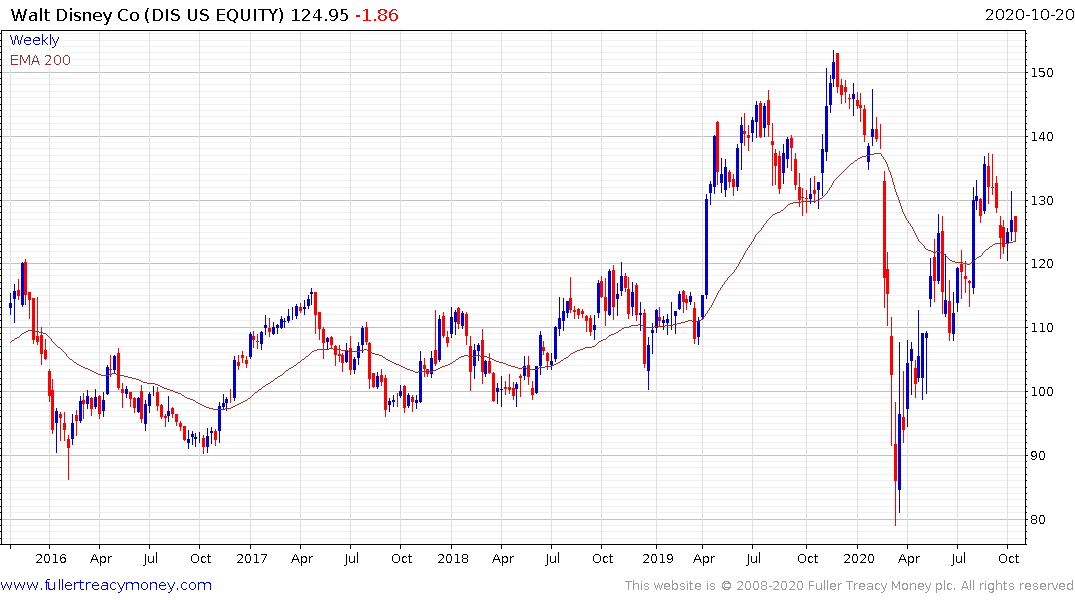Click the 120 price axis label

[x=1042, y=264]
